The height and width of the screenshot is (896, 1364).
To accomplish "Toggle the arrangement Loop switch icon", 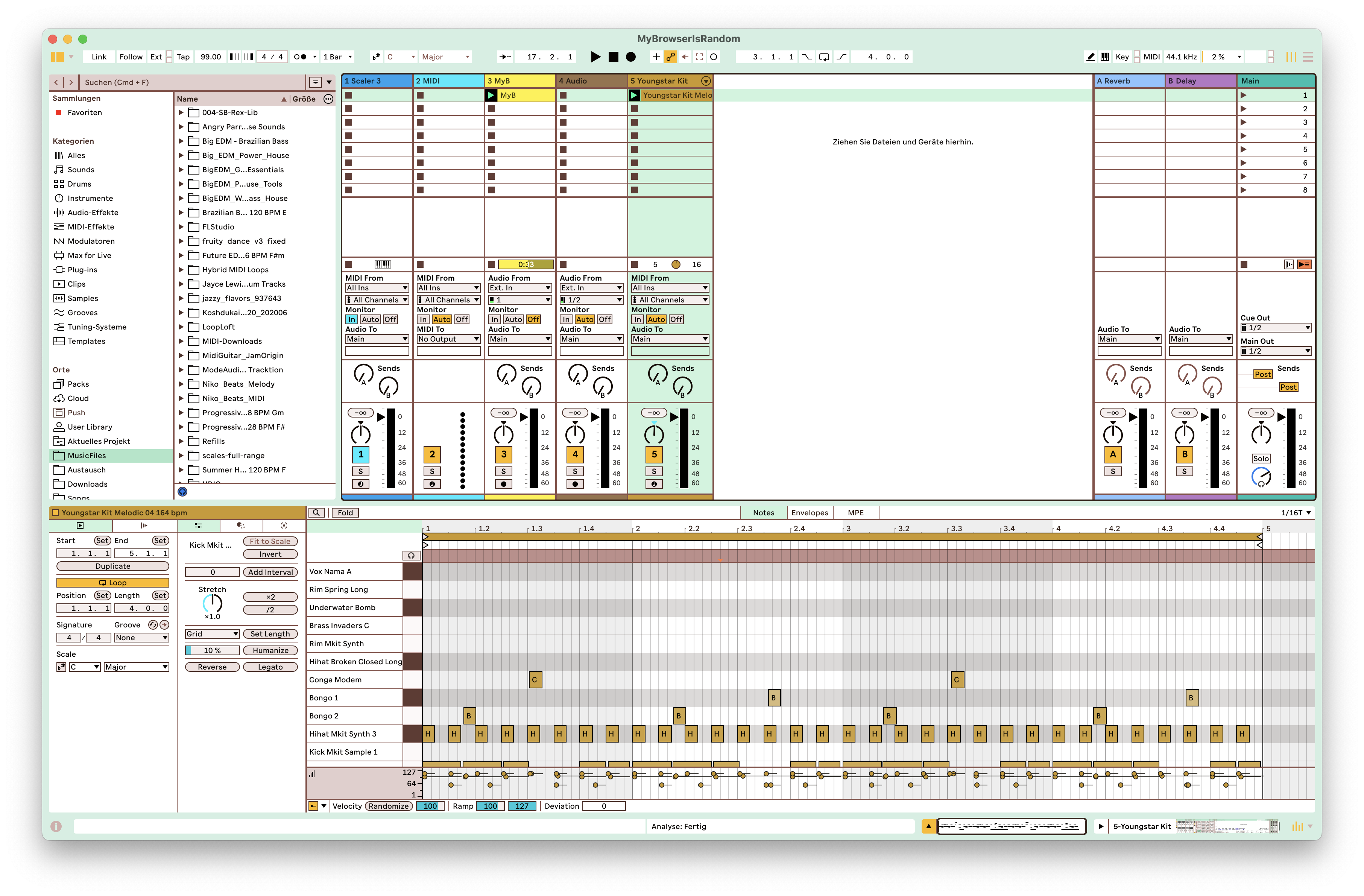I will click(x=823, y=57).
